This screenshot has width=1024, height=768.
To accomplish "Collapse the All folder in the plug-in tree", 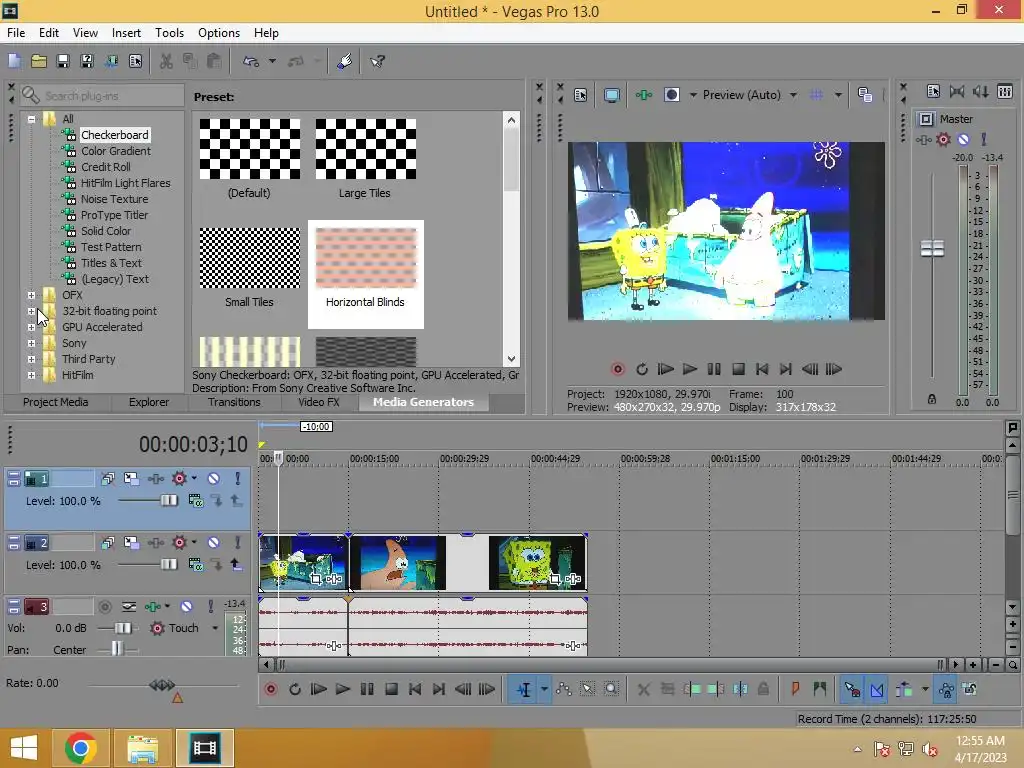I will point(31,119).
